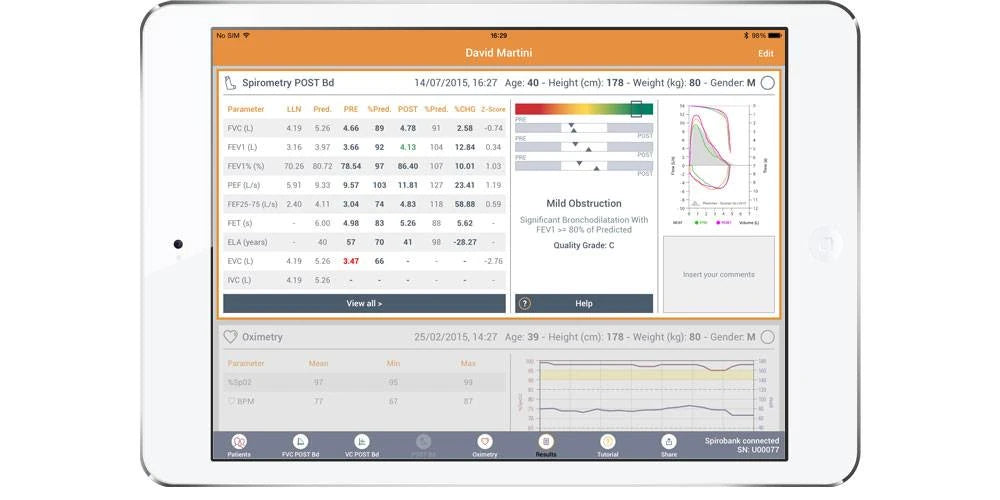Click the Bluetooth icon in status bar
Viewport: 1000px width, 500px height.
(x=747, y=36)
